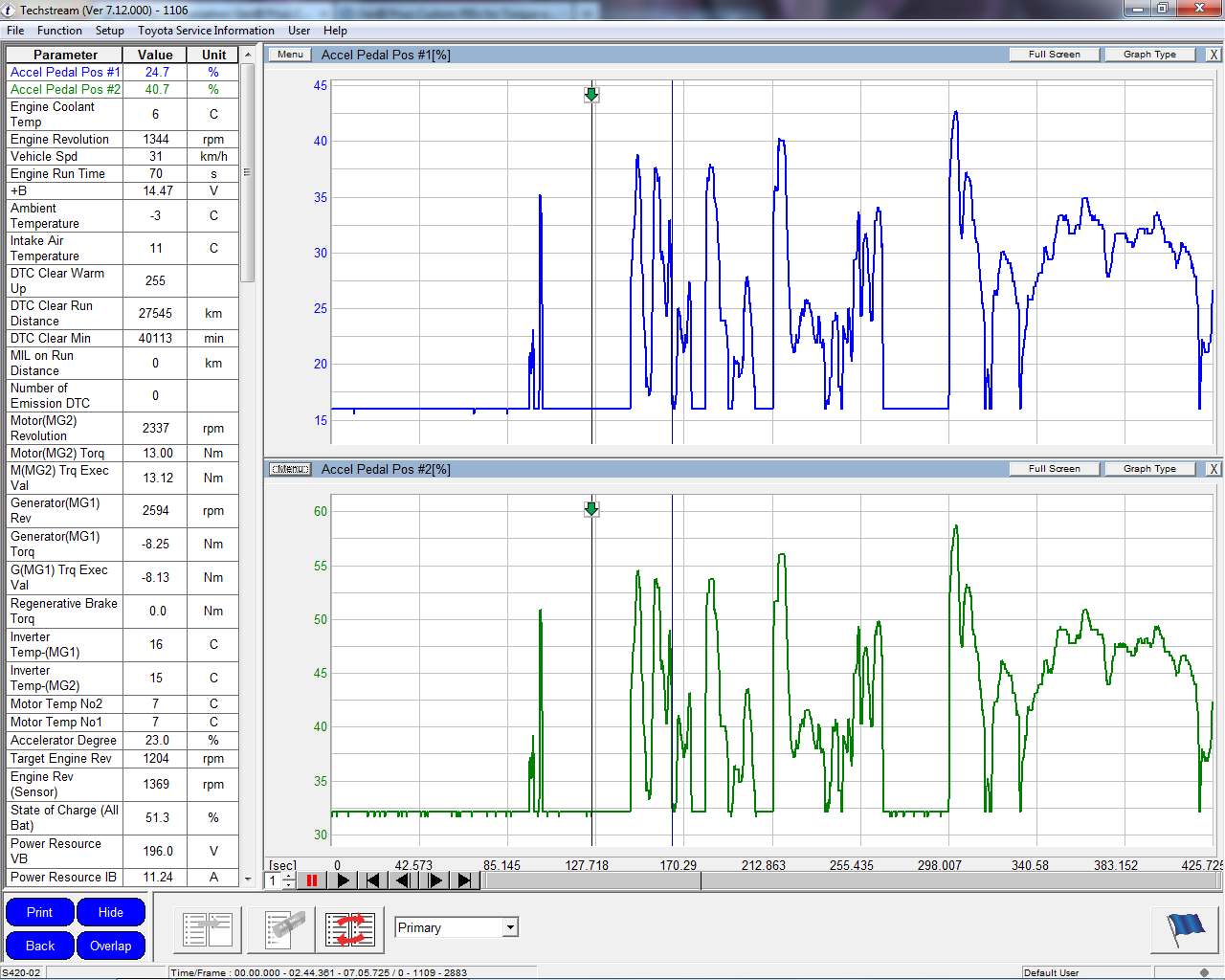Select the Accel Pedal Pos #2 parameter row
The width and height of the screenshot is (1225, 980).
(122, 89)
